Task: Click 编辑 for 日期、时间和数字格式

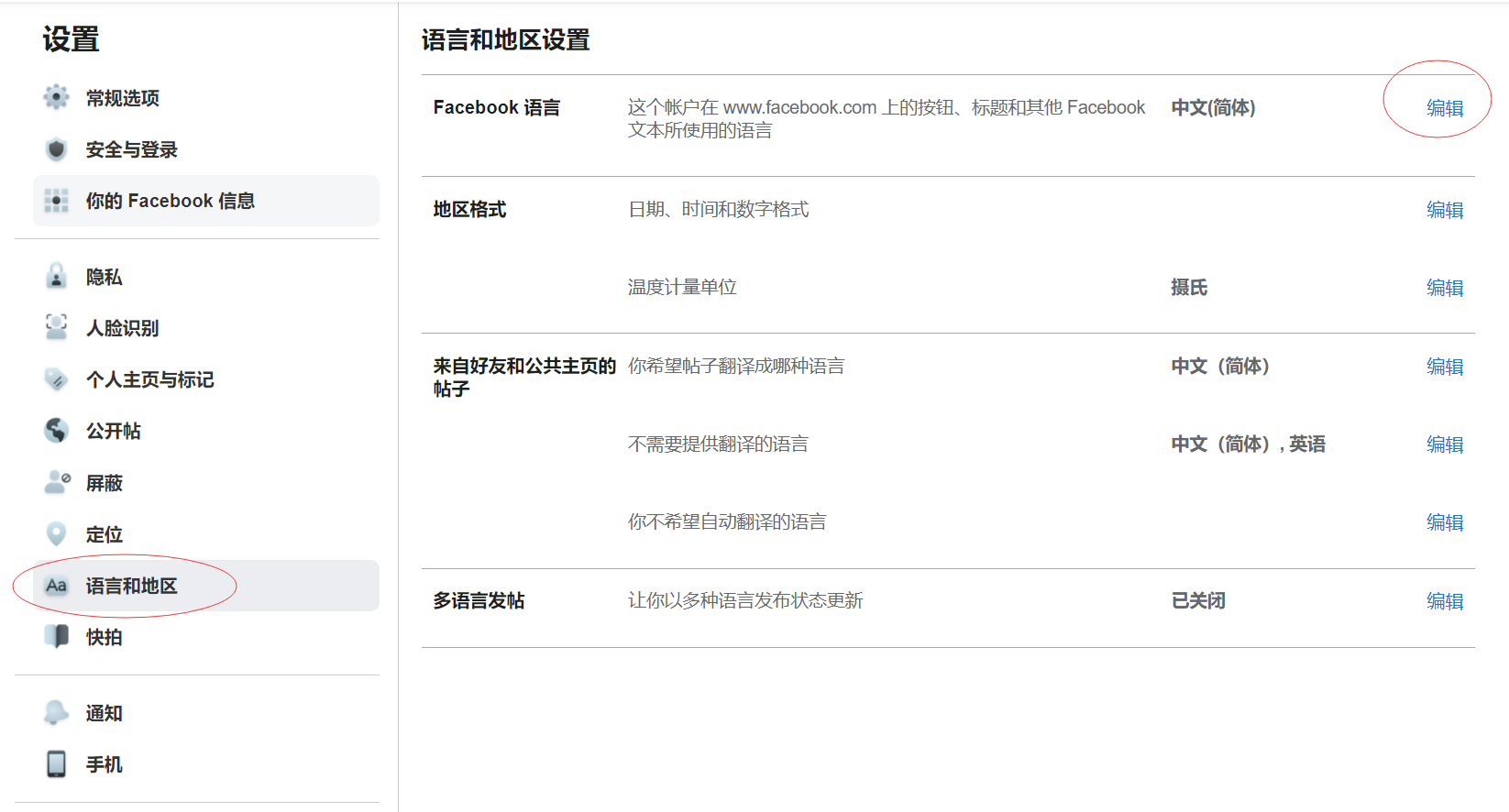Action: 1445,210
